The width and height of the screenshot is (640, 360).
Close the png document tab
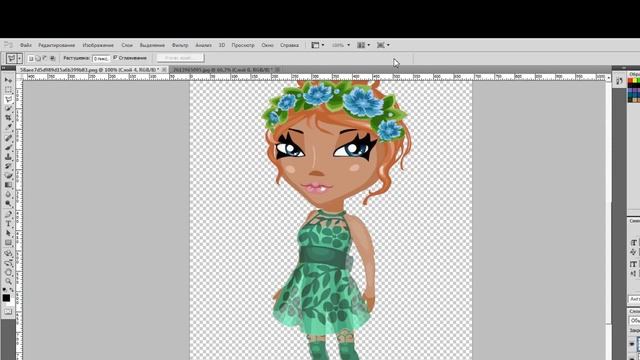pyautogui.click(x=164, y=70)
